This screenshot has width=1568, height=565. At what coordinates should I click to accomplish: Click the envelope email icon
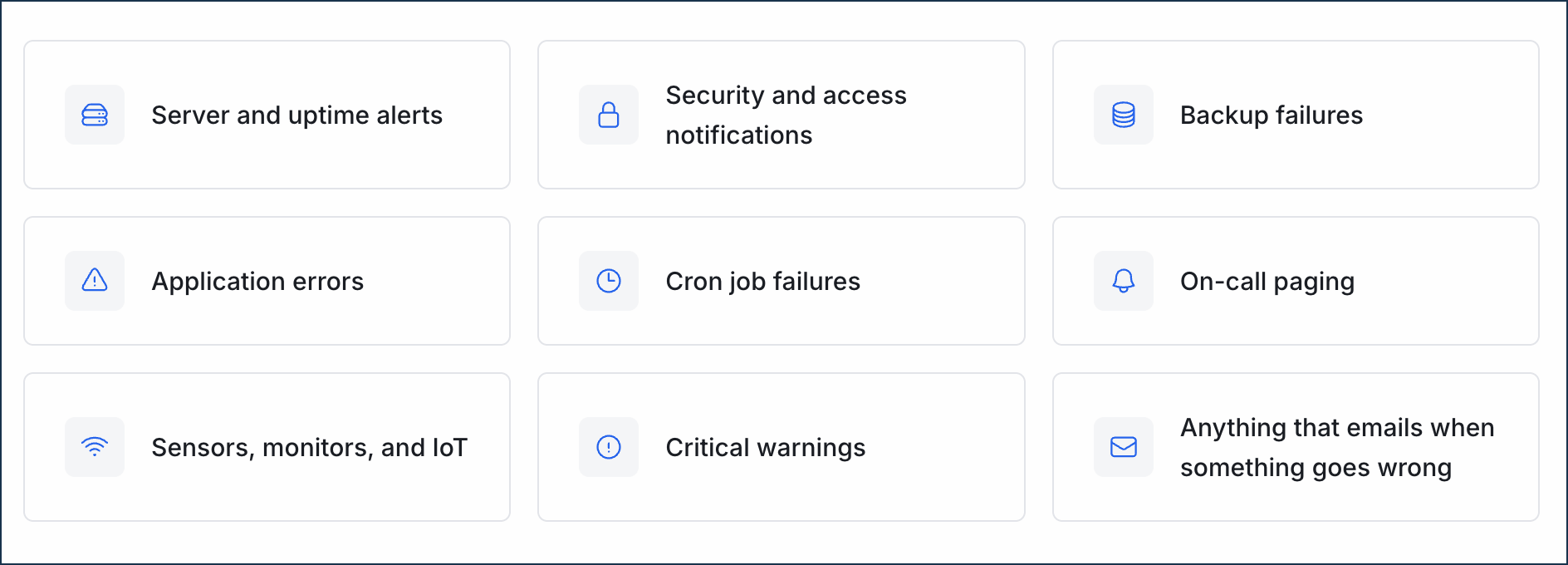click(x=1123, y=447)
